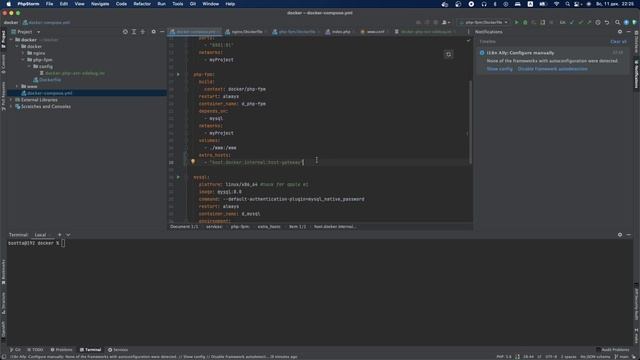
Task: Click Clear all in Notifications
Action: pyautogui.click(x=618, y=42)
